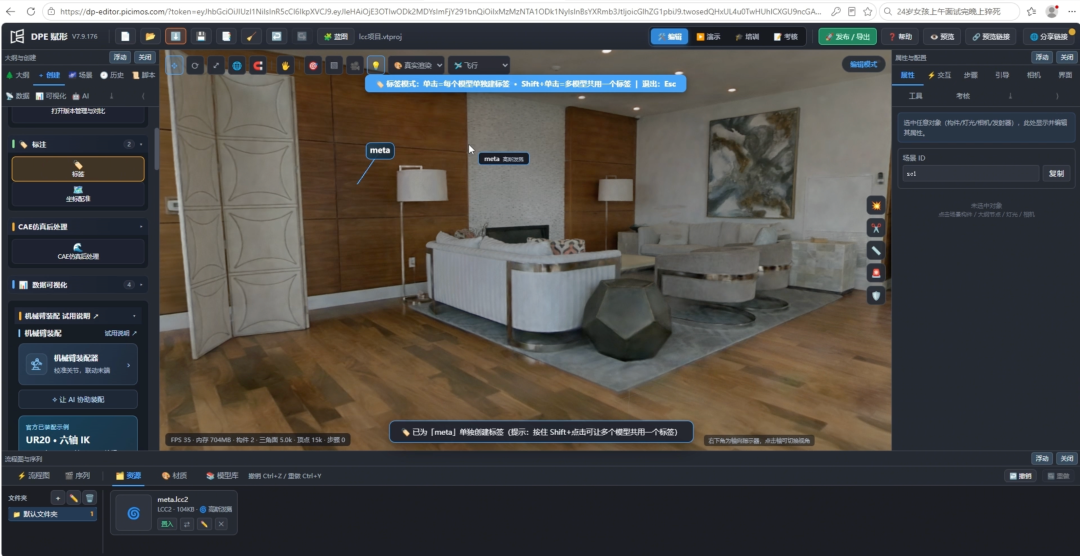The height and width of the screenshot is (556, 1080).
Task: Switch to 演示 mode tab
Action: coord(707,37)
